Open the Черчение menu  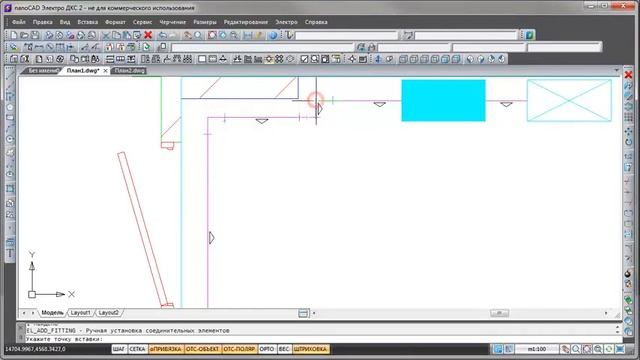(173, 22)
